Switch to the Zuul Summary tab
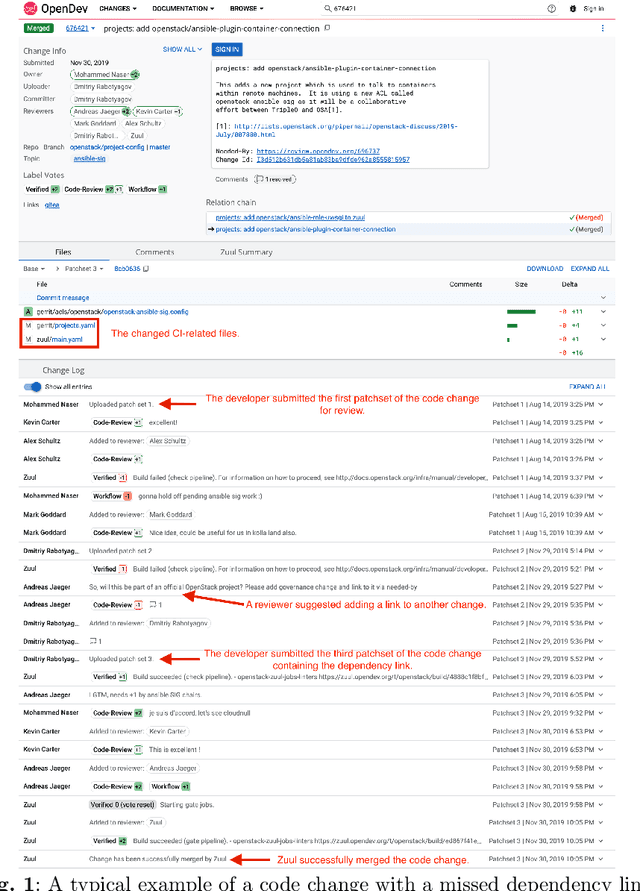This screenshot has height=891, width=640. tap(246, 252)
